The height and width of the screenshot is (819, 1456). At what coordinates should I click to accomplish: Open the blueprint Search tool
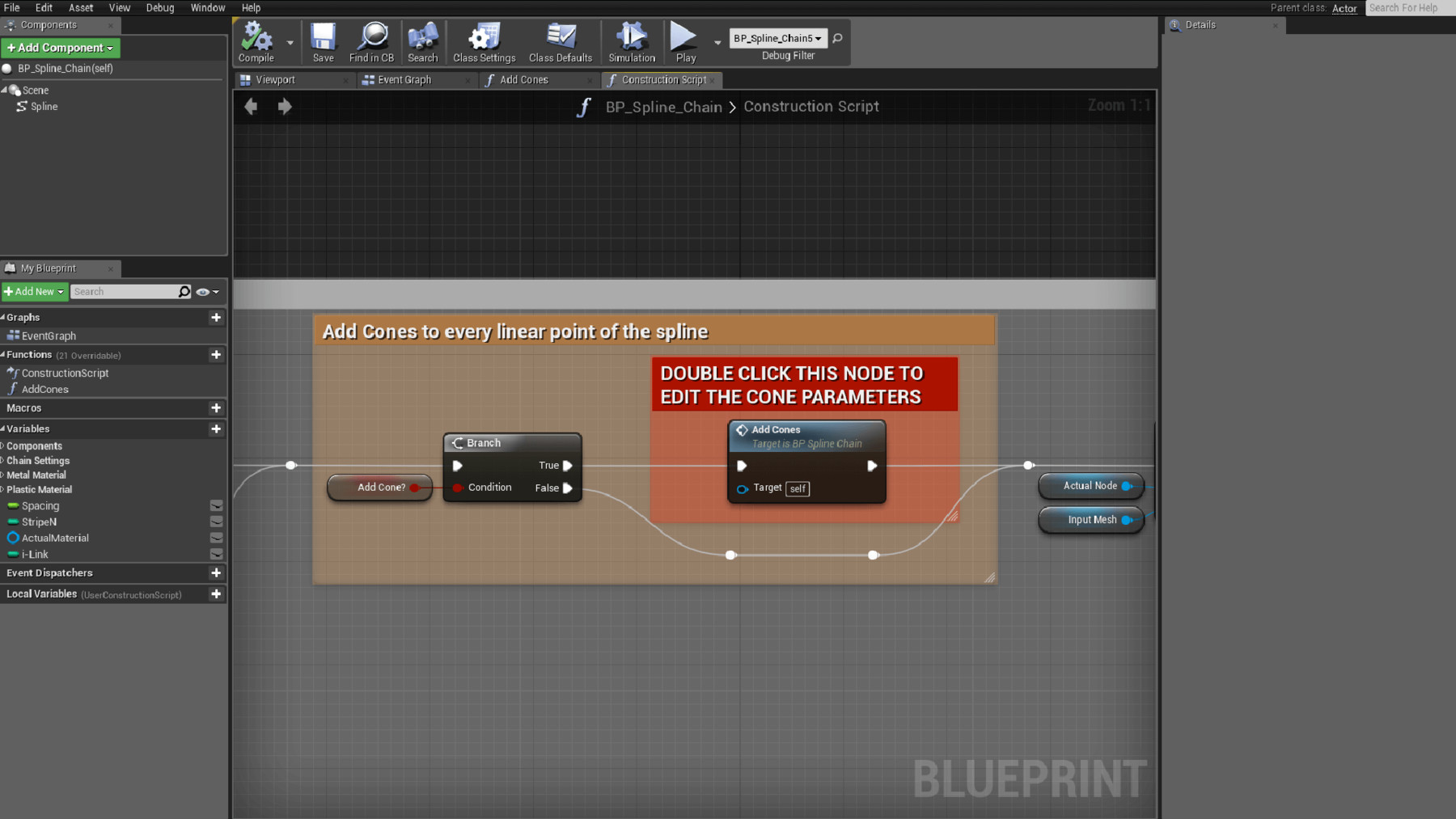422,40
